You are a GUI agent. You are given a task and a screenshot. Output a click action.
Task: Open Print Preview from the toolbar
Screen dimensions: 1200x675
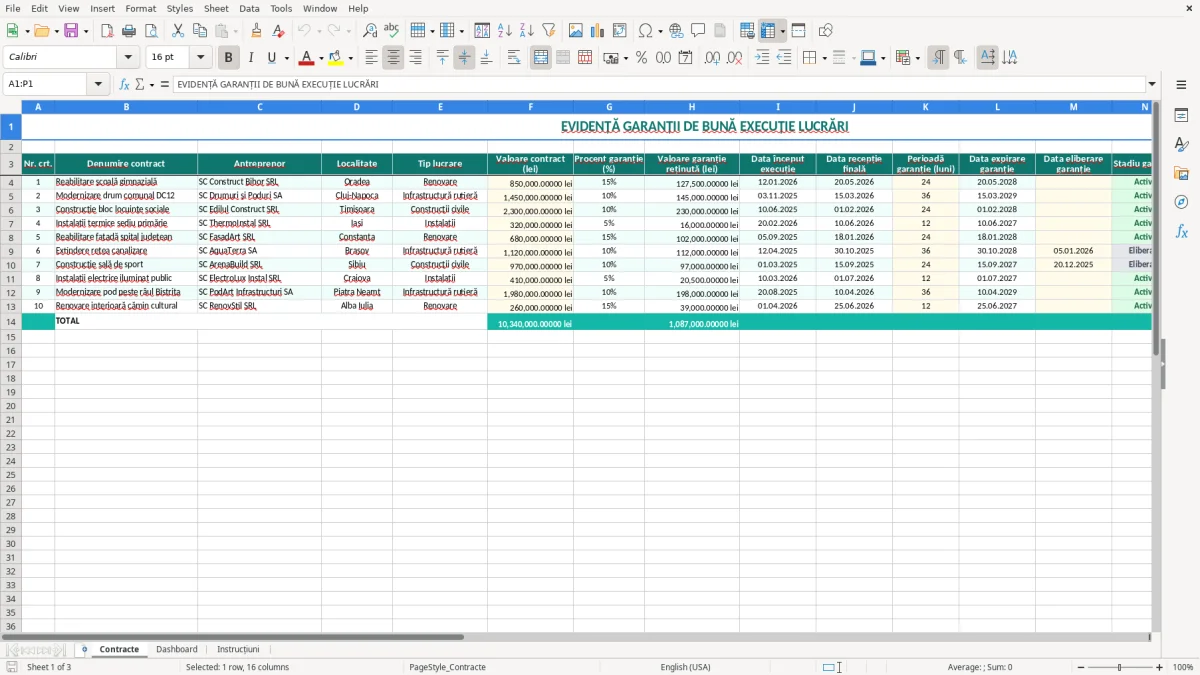pyautogui.click(x=150, y=31)
